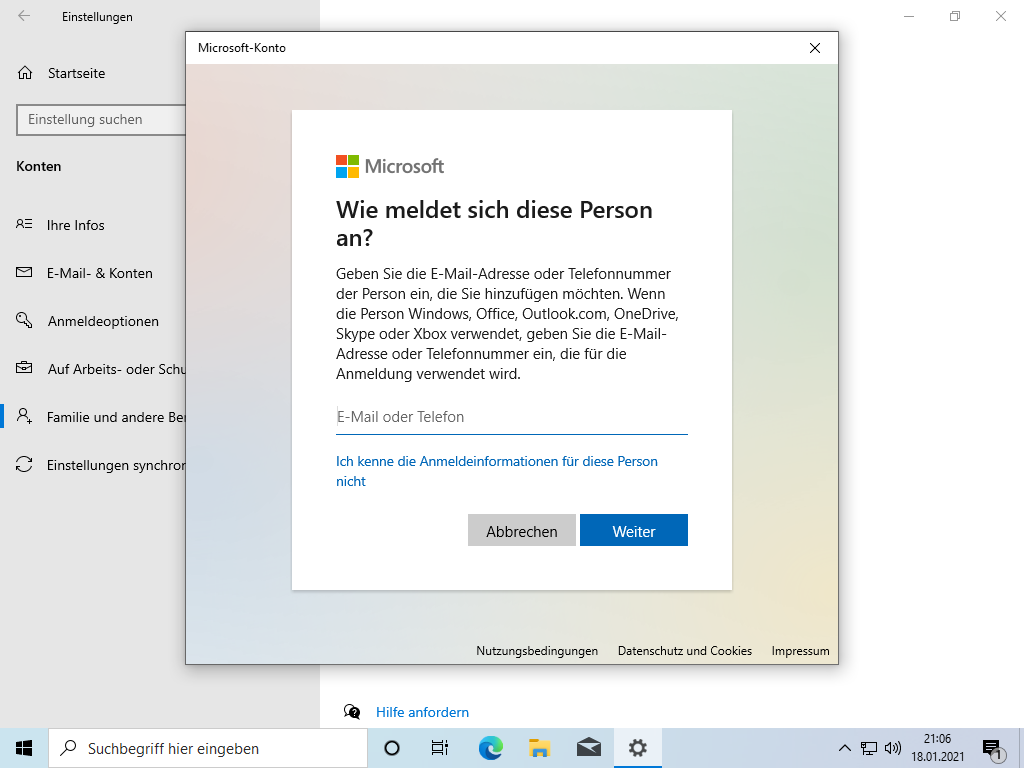Open E-Mail- & Konten settings

tap(99, 274)
